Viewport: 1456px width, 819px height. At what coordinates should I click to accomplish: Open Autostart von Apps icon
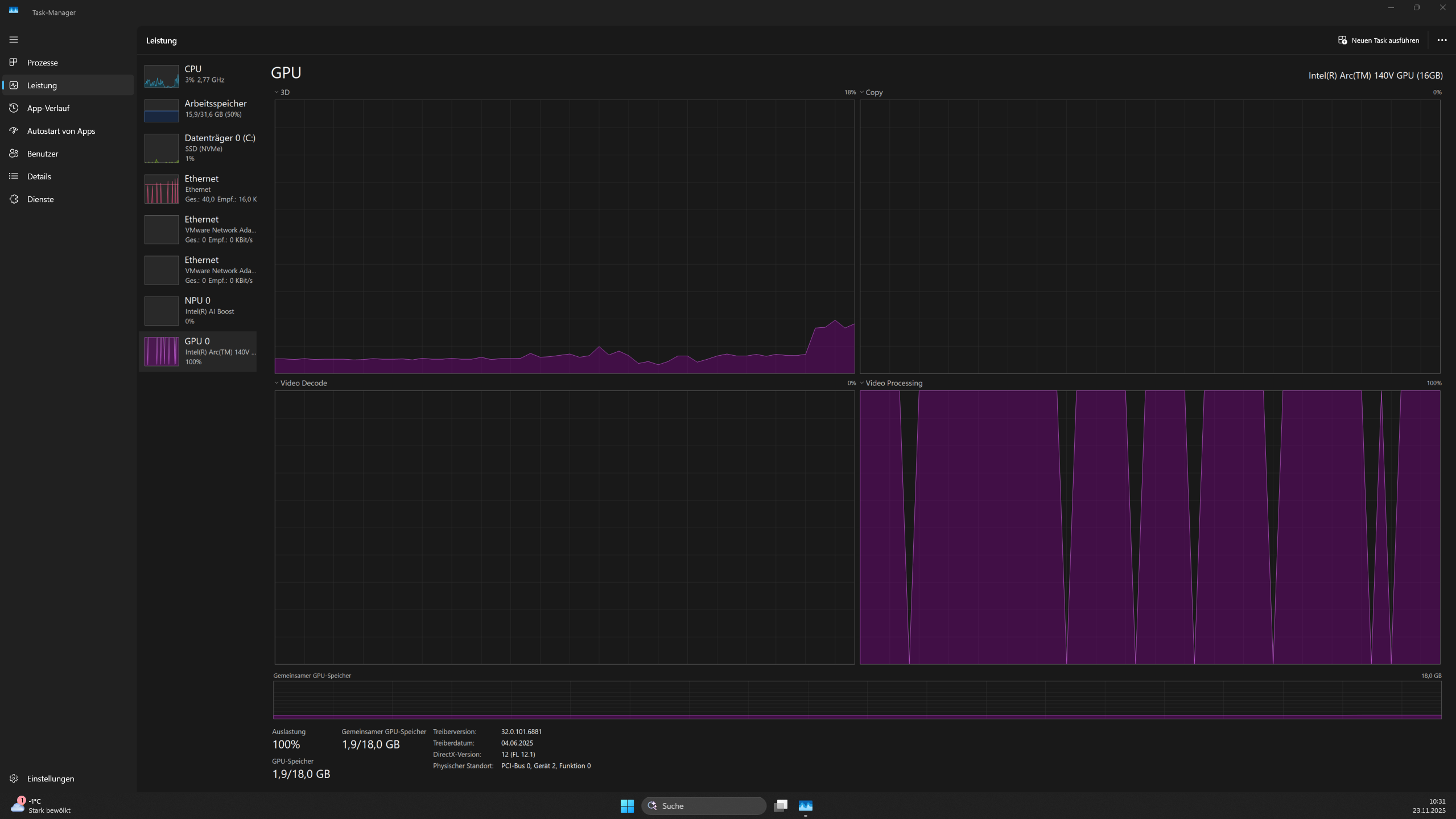click(x=14, y=130)
